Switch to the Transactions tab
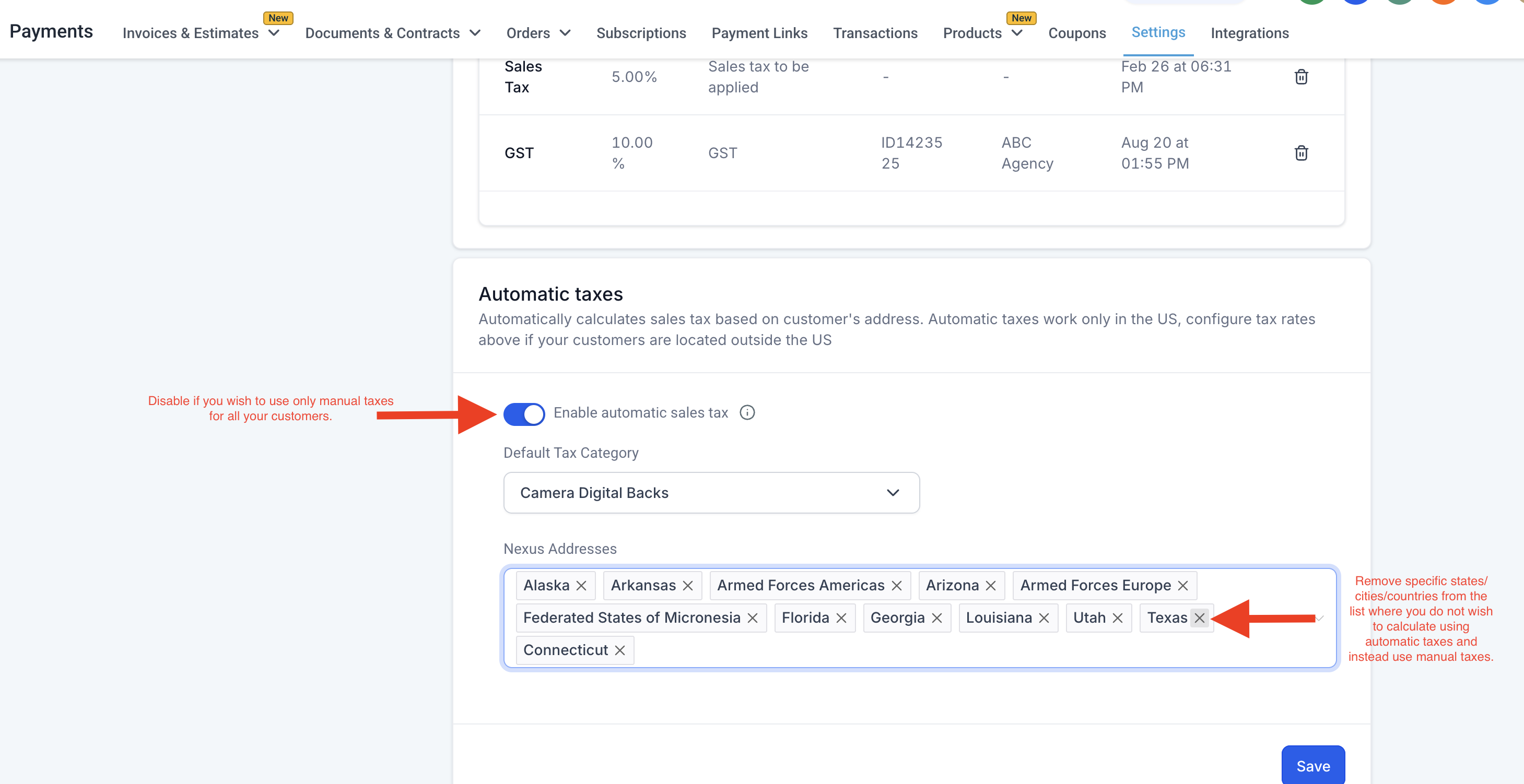The height and width of the screenshot is (784, 1524). tap(875, 33)
